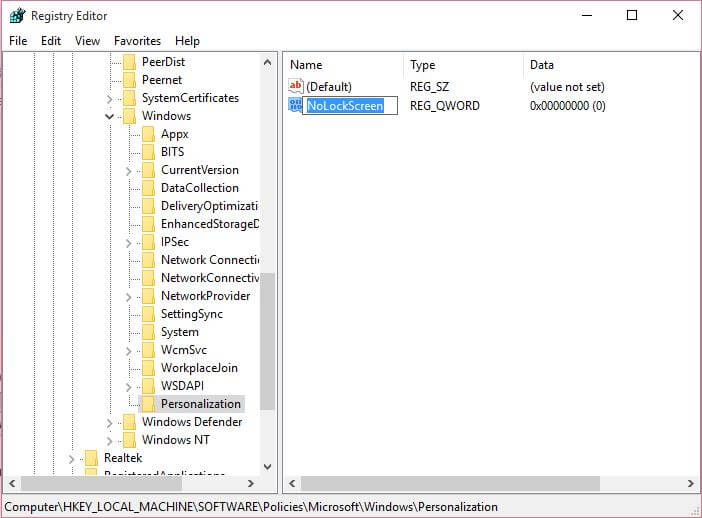Screen dimensions: 702x518
Task: Expand the WSDAPI key
Action: click(x=129, y=386)
